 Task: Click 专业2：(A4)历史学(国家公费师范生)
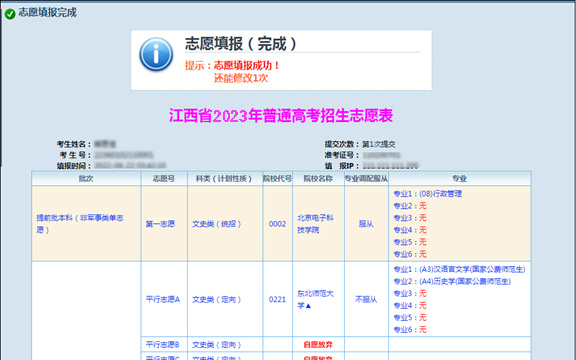(x=452, y=281)
